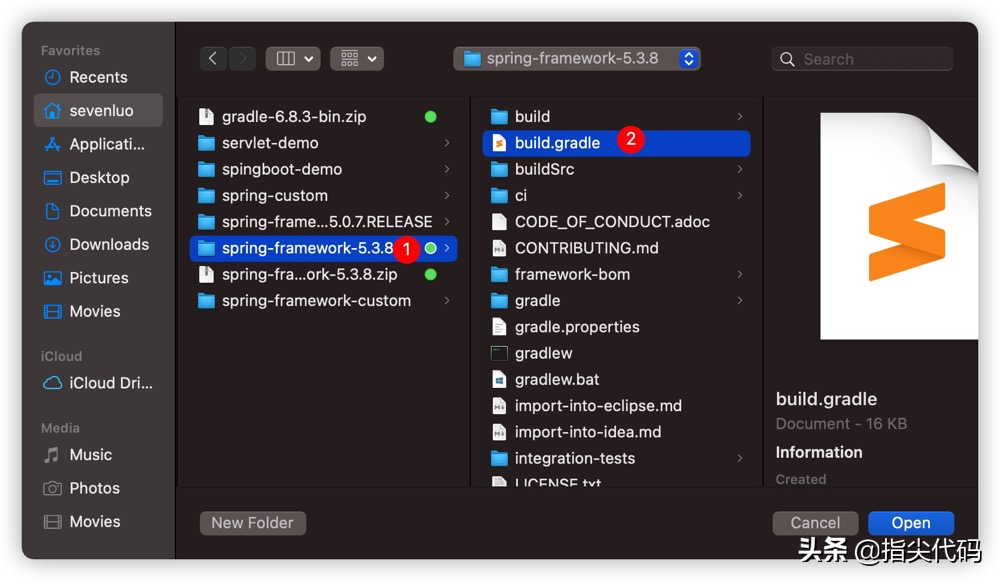Open Documents in the sidebar

point(98,211)
